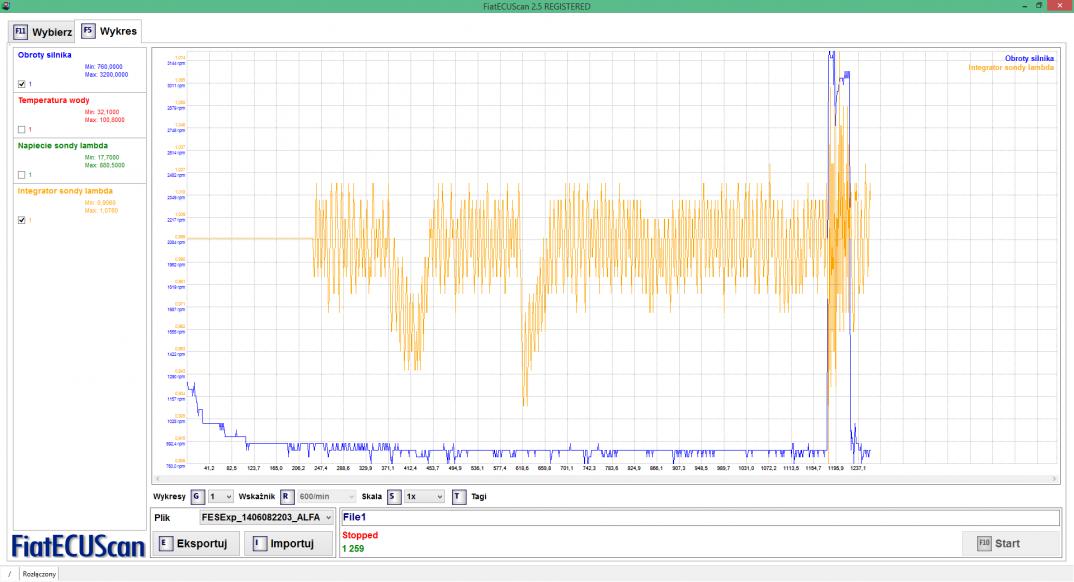Image resolution: width=1074 pixels, height=582 pixels.
Task: Disable the Integrator sondy lambda checkbox
Action: pos(22,220)
